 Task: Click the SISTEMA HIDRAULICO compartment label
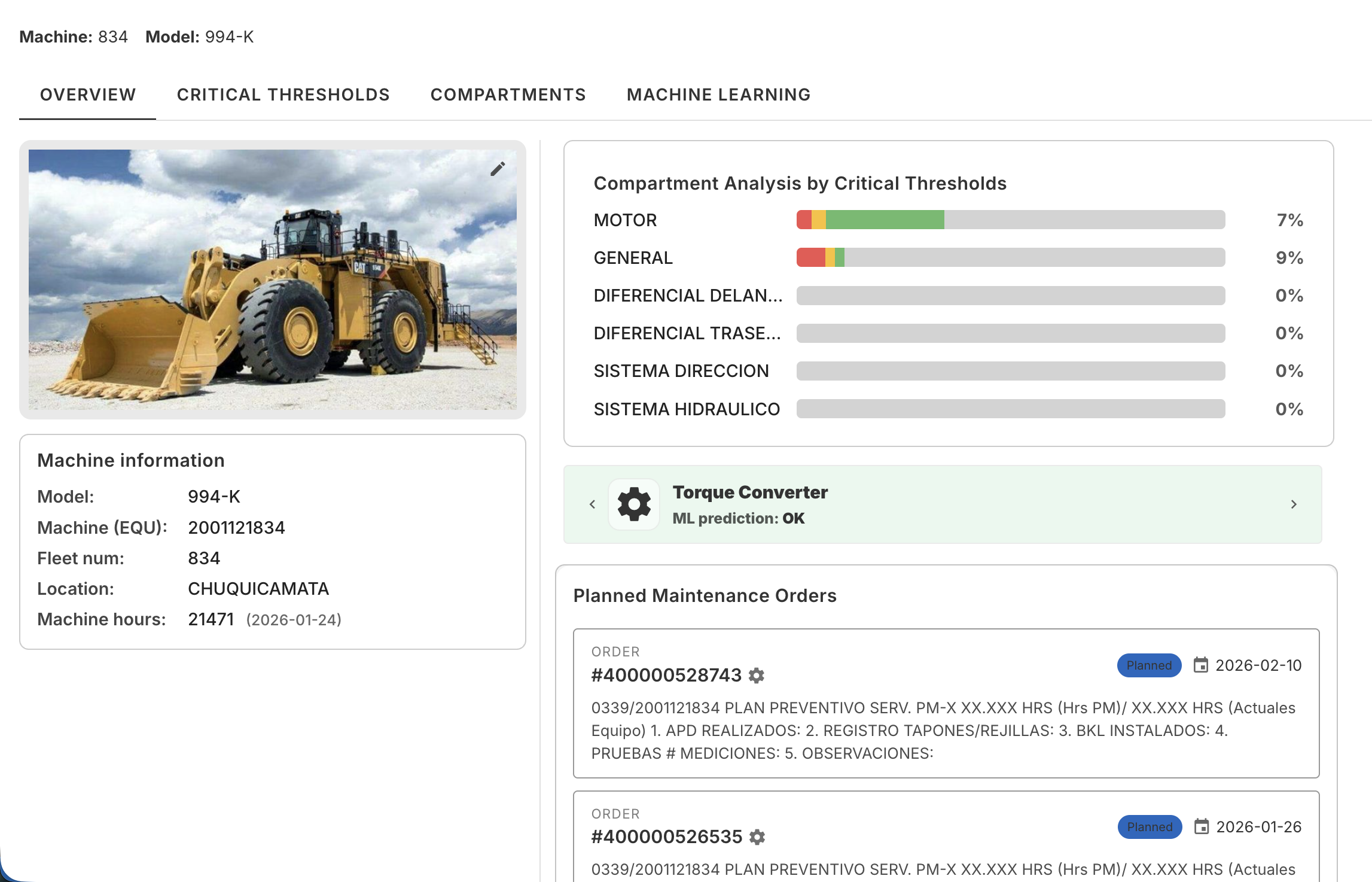686,409
